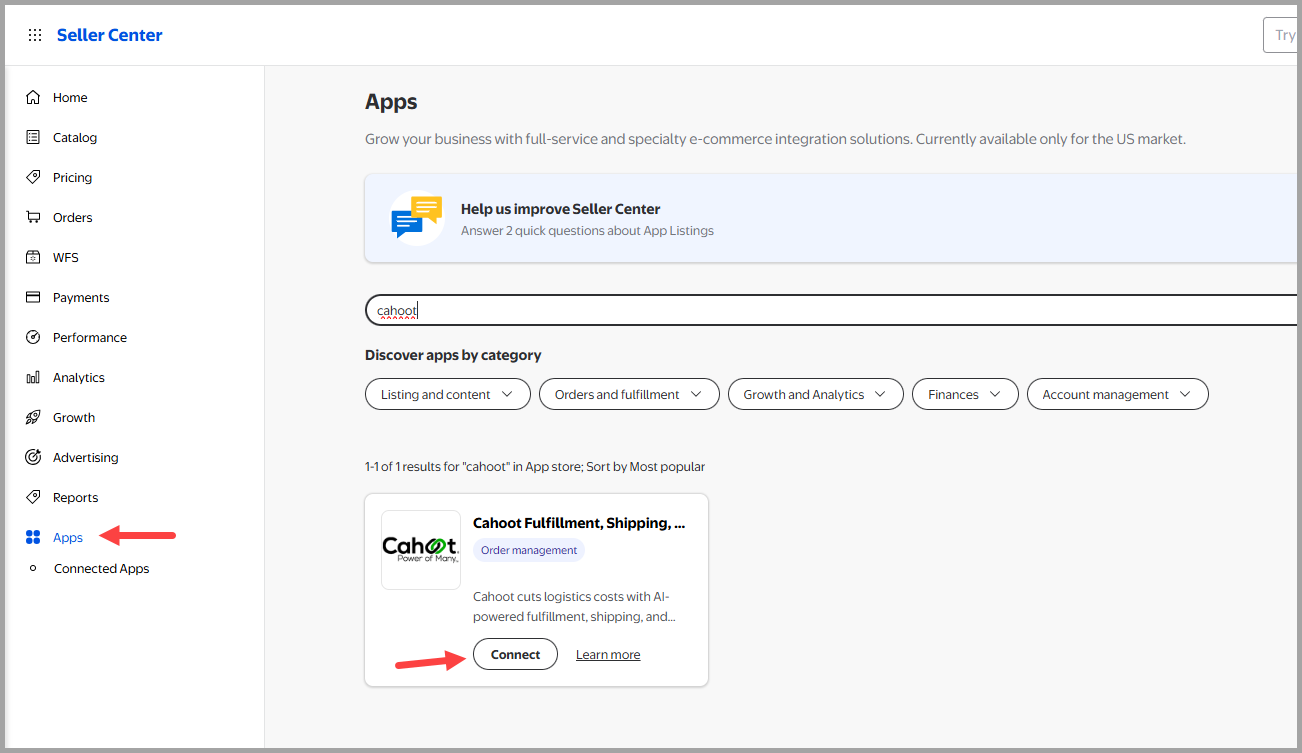Image resolution: width=1302 pixels, height=753 pixels.
Task: Click the Apps page heading
Action: click(x=391, y=102)
